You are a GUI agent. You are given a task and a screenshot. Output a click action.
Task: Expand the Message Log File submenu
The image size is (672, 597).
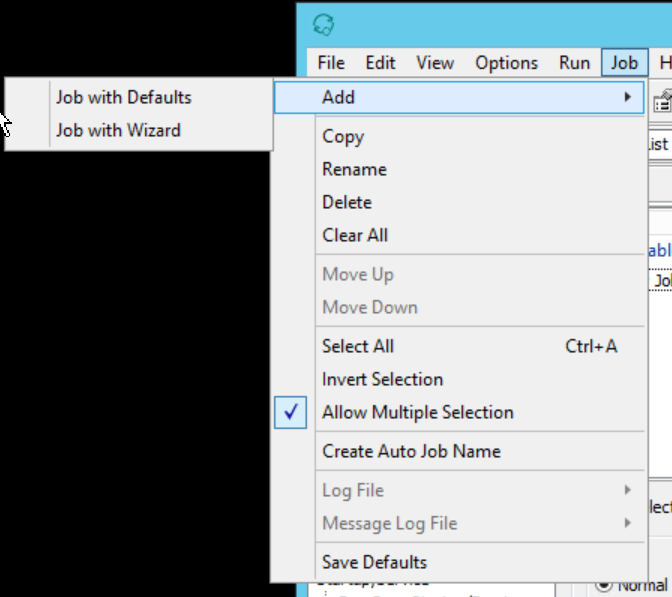tap(627, 523)
